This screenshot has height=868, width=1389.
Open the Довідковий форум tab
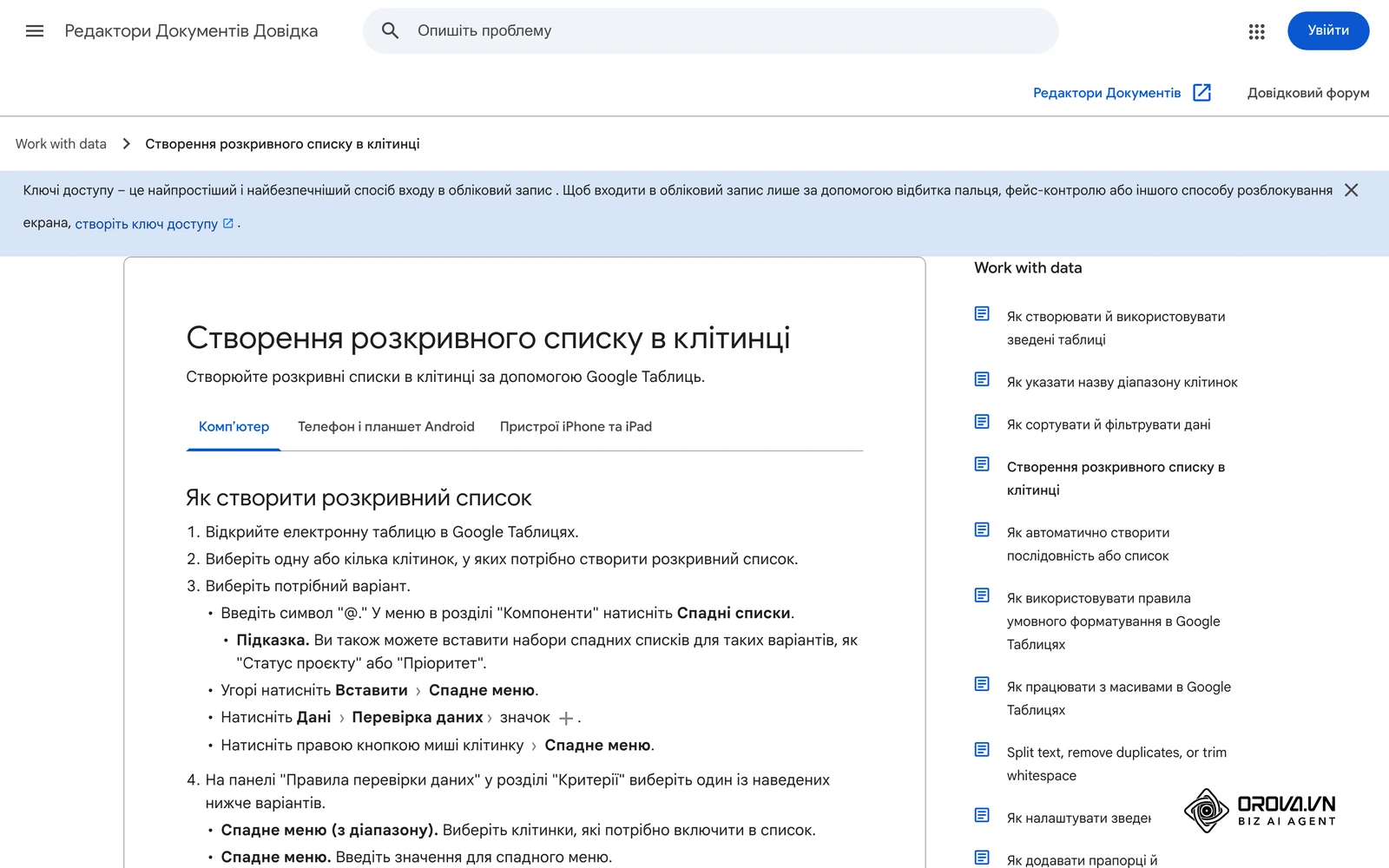pyautogui.click(x=1308, y=93)
